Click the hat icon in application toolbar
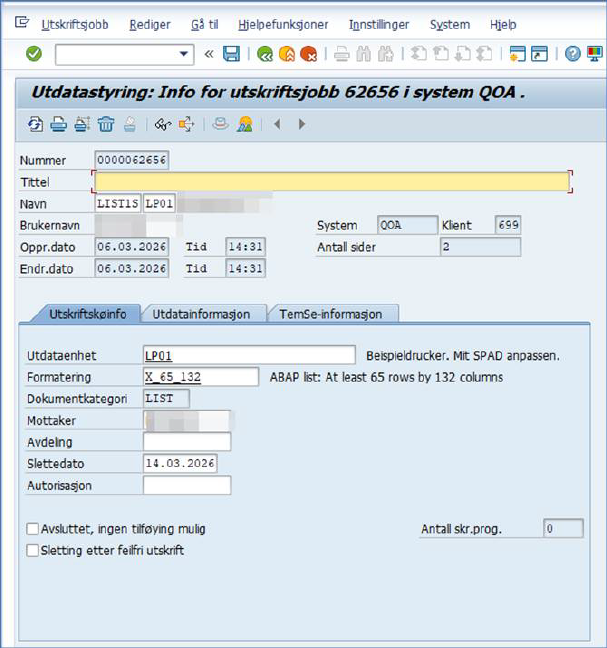Image resolution: width=607 pixels, height=648 pixels. coord(220,124)
